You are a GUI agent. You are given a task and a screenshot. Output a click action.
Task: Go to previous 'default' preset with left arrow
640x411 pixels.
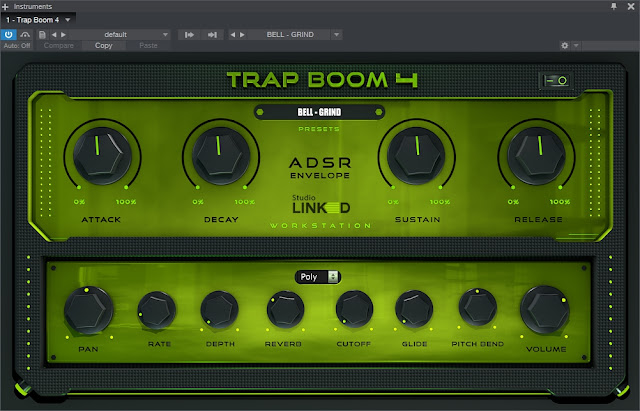coord(54,35)
